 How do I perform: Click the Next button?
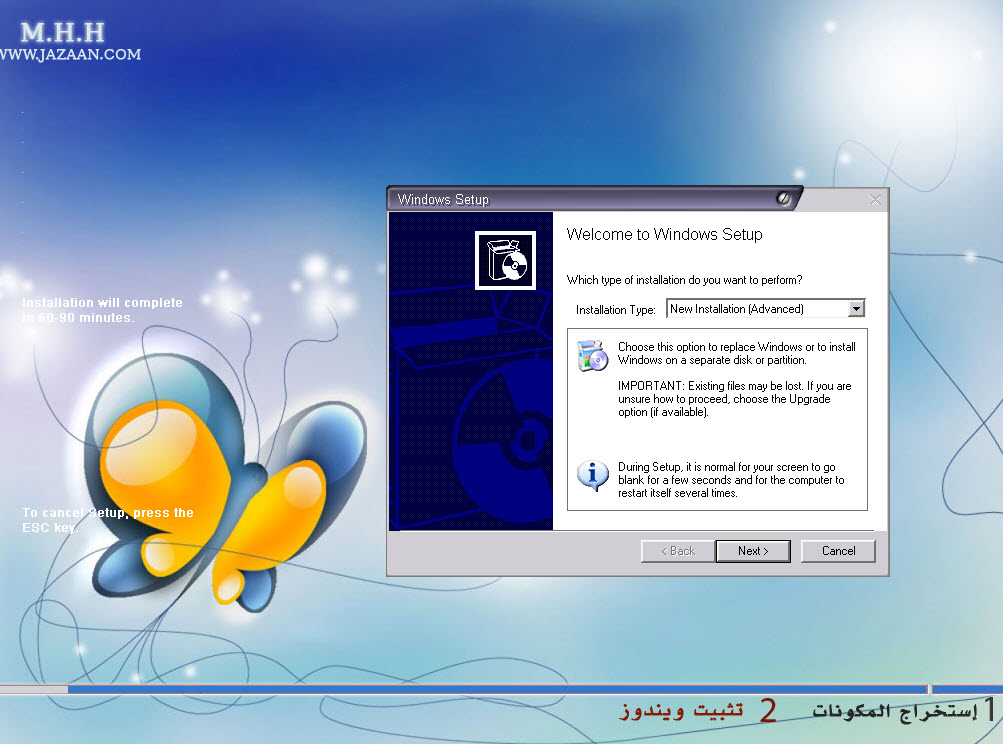[753, 551]
